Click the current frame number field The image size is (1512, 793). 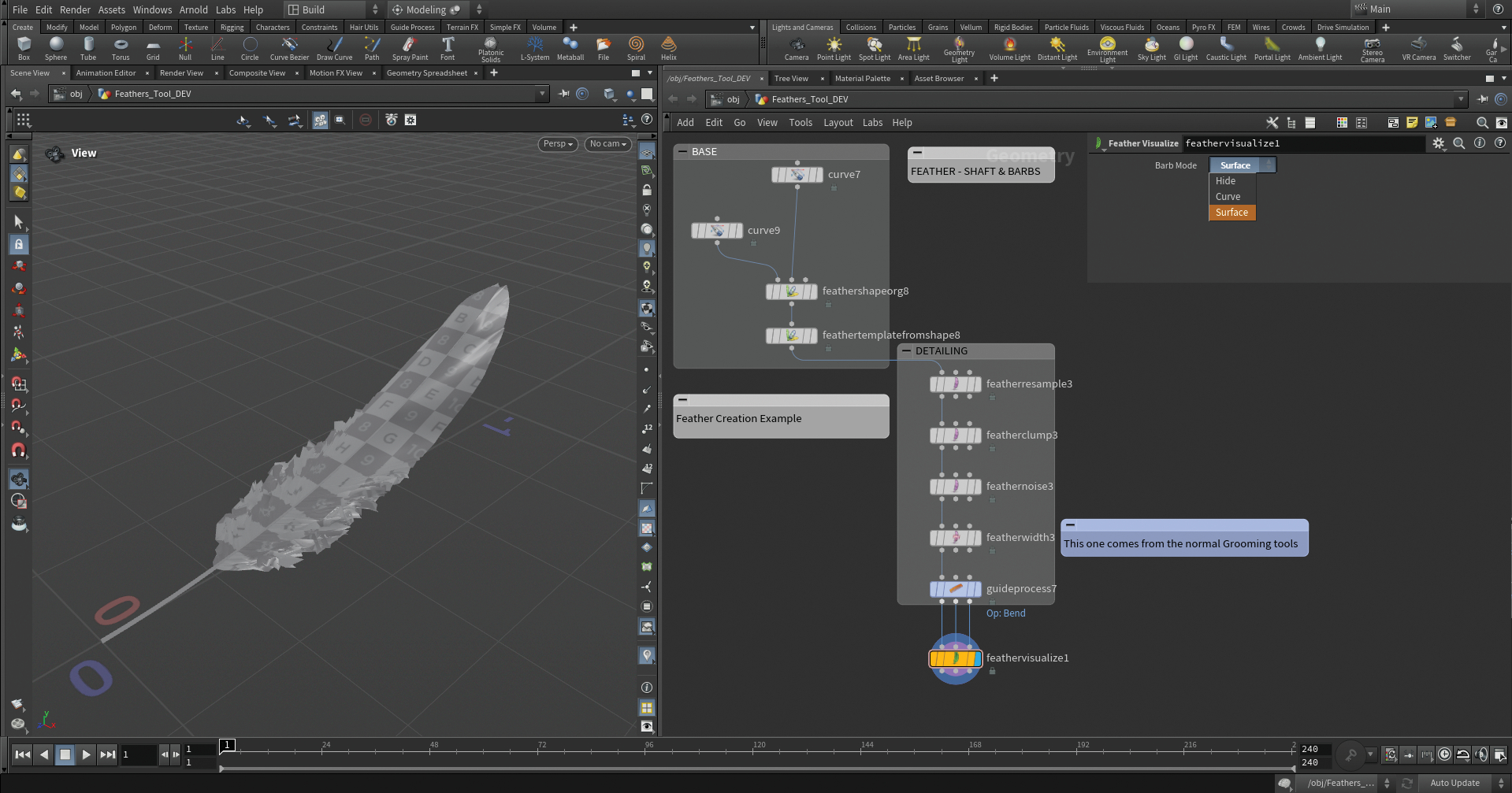tap(139, 754)
